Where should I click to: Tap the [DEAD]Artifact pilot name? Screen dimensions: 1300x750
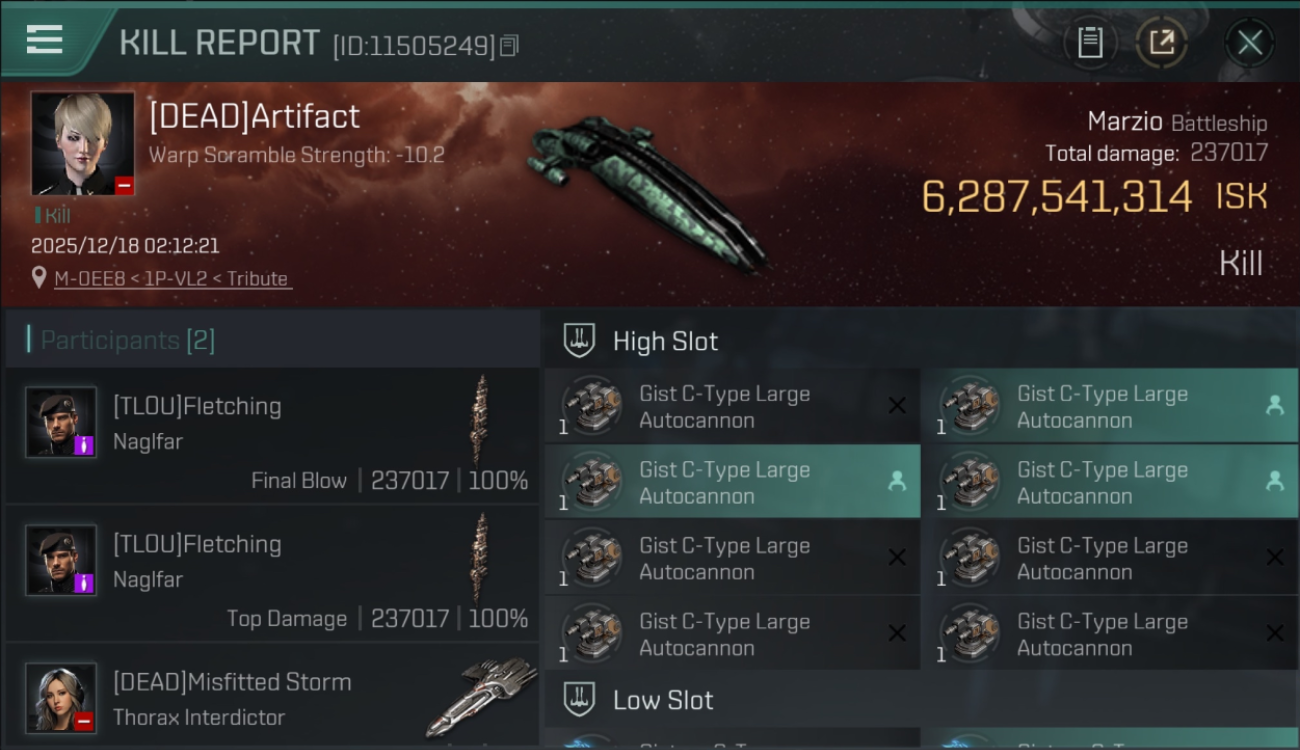pyautogui.click(x=254, y=117)
